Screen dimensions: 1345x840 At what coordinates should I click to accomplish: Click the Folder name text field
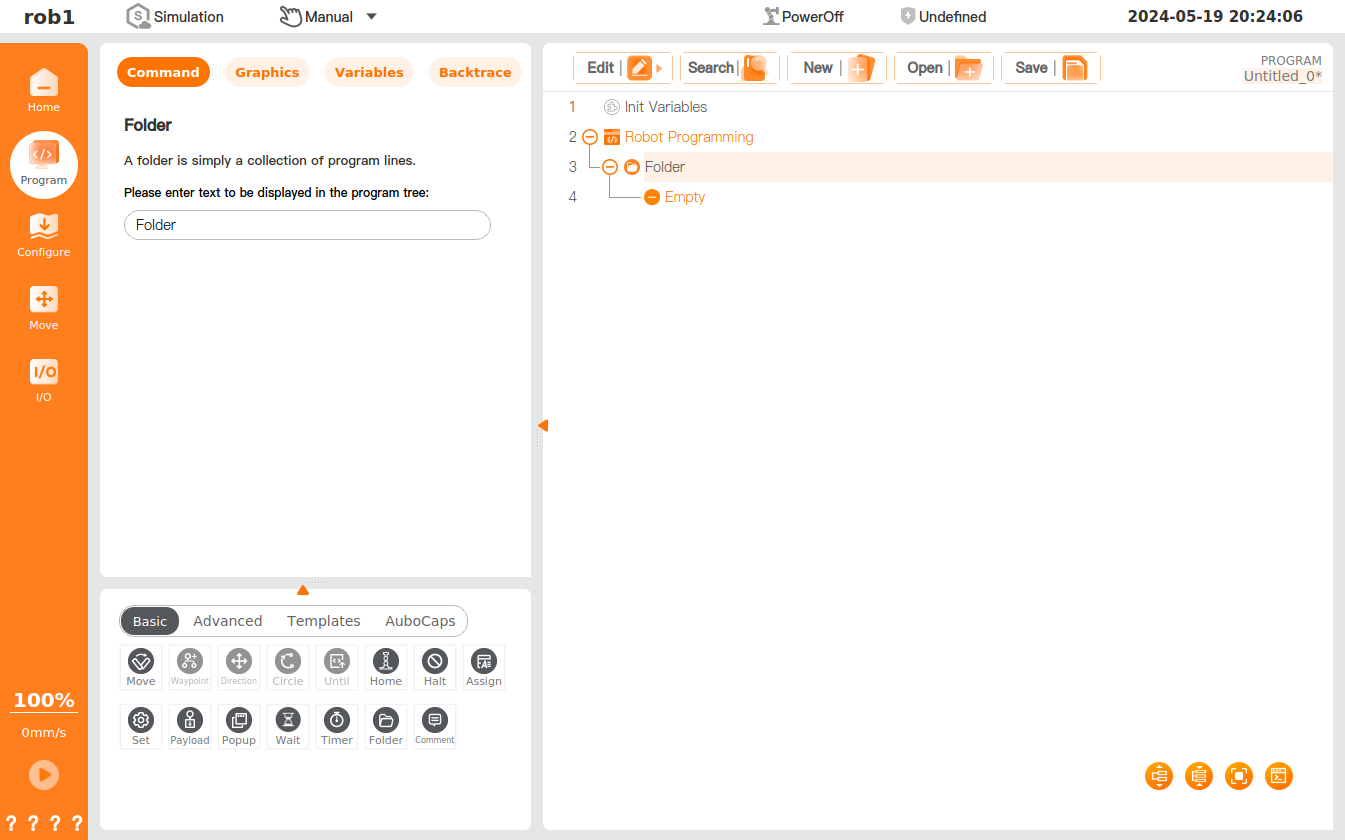307,225
